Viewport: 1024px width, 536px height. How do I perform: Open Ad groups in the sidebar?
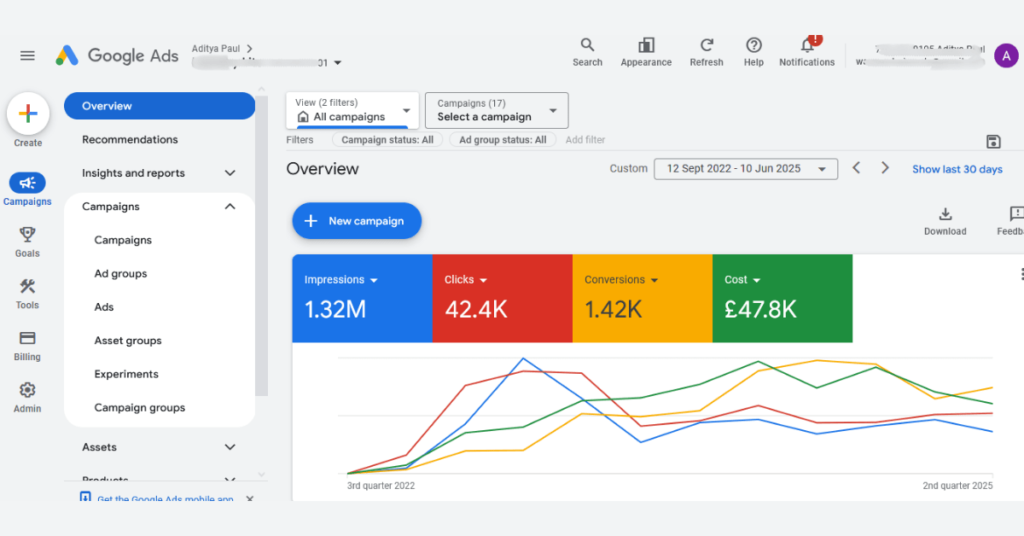pos(120,274)
